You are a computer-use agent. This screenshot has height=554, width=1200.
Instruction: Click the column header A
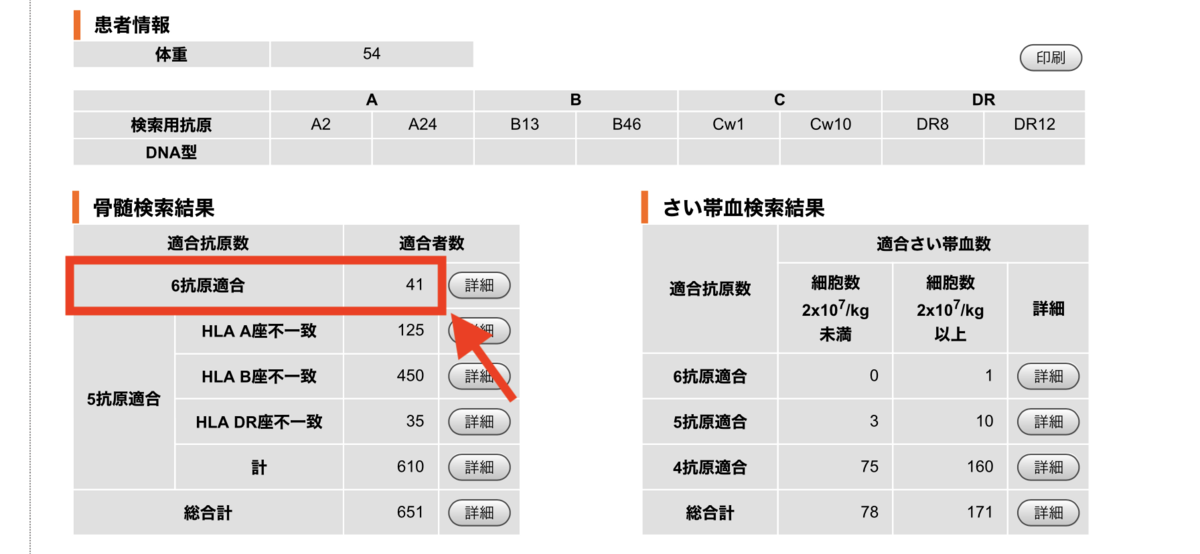click(372, 100)
